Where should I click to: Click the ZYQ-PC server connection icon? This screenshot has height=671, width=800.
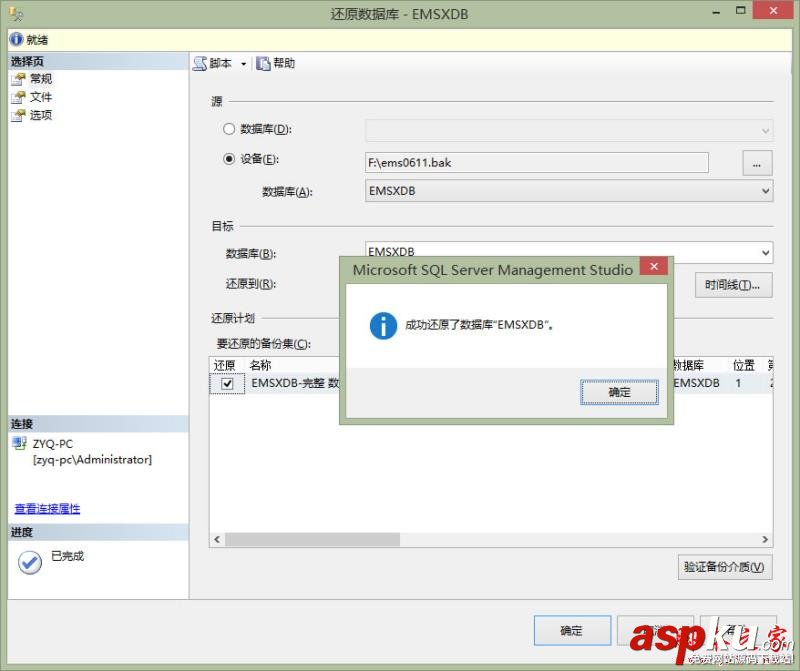(x=19, y=443)
